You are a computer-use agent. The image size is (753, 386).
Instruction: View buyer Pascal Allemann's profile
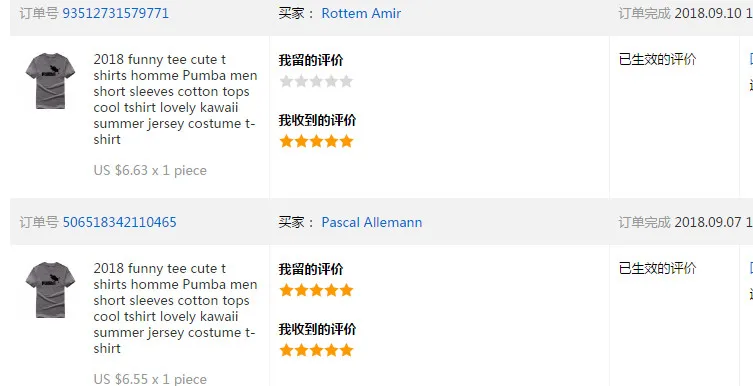(372, 222)
